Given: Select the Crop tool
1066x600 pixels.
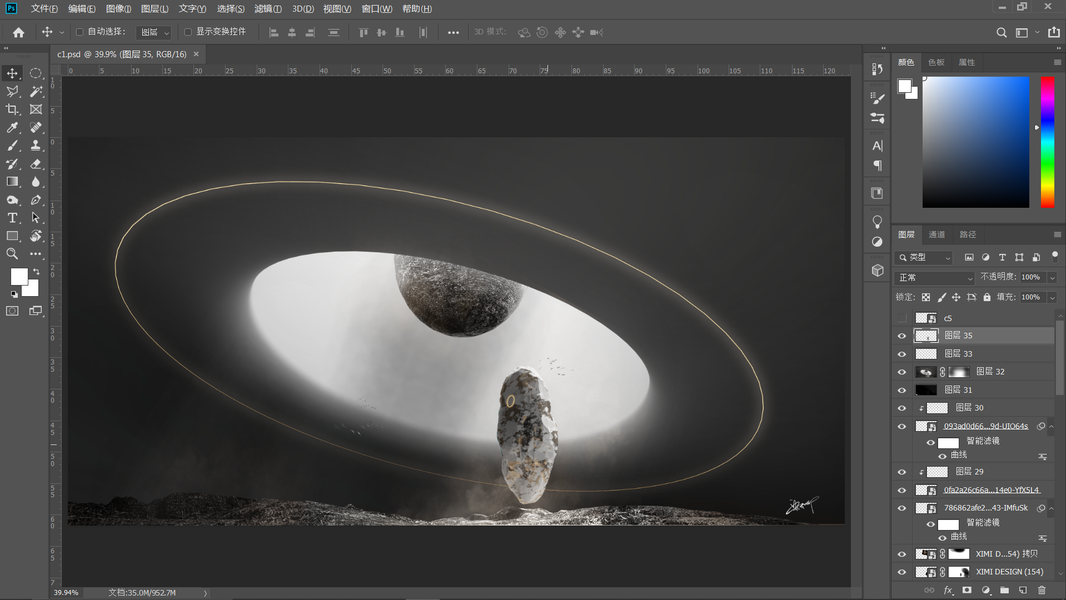Looking at the screenshot, I should [12, 109].
